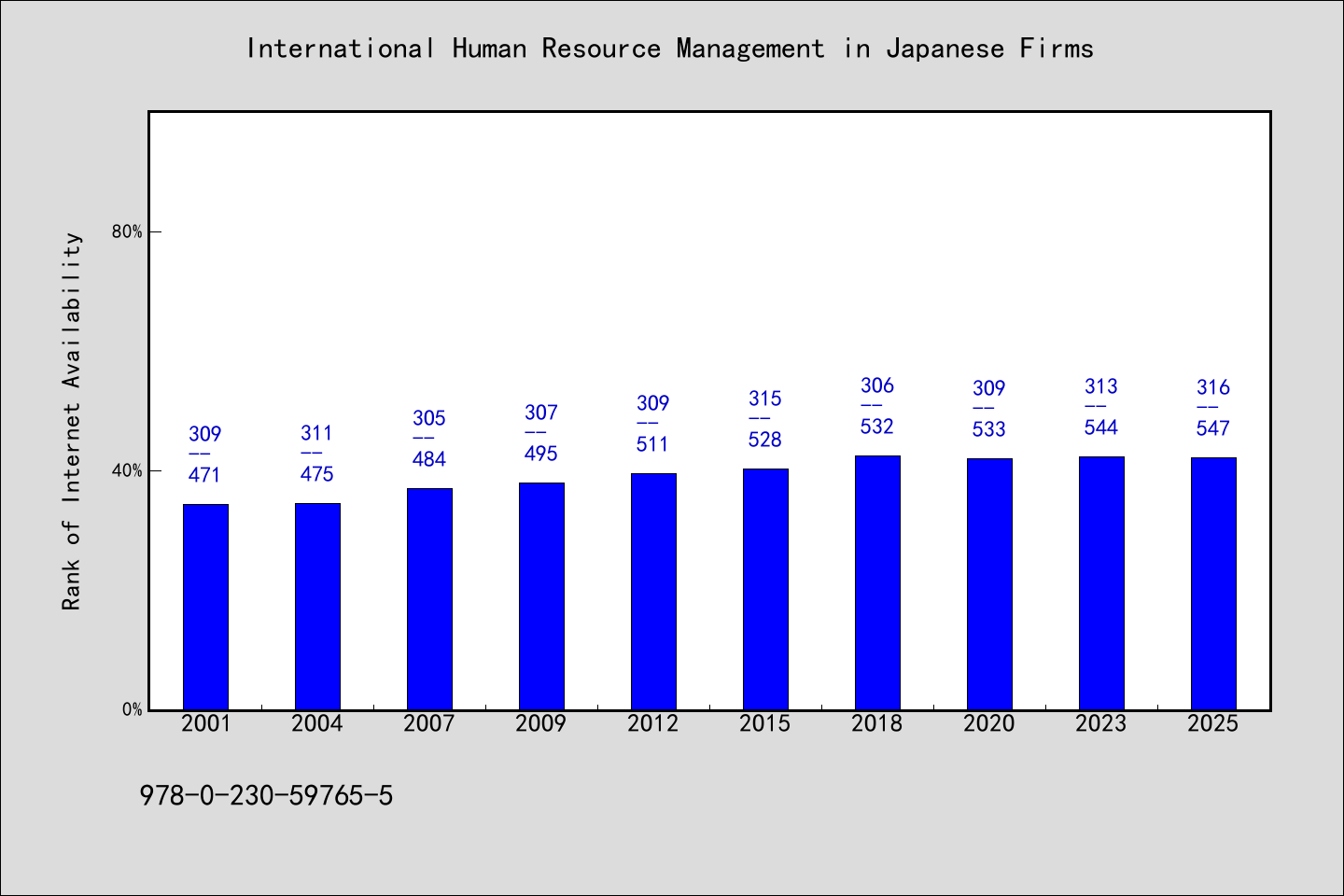
Task: Click the value 544 above the 2023 bar
Action: click(1101, 427)
